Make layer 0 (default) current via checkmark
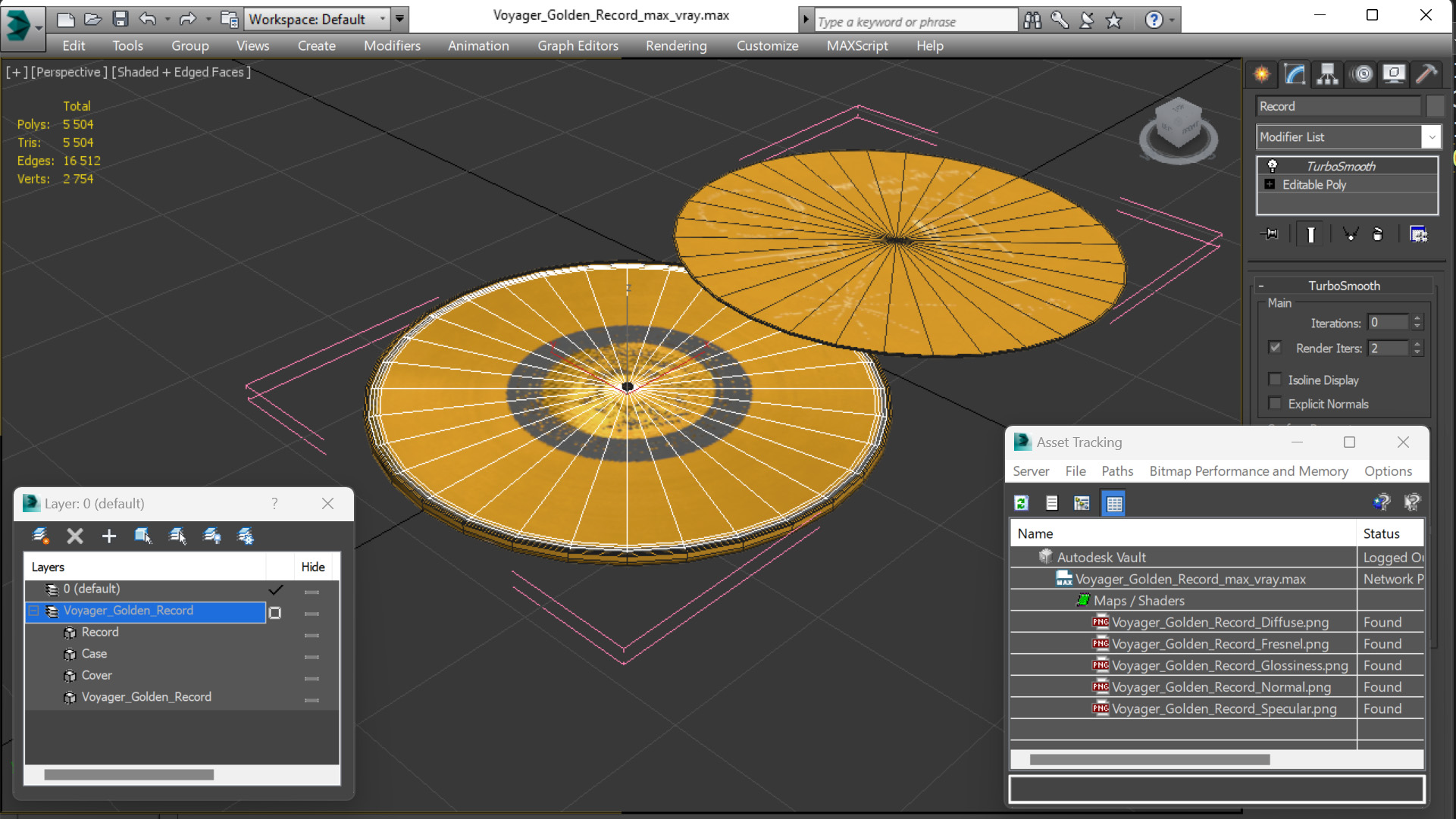The height and width of the screenshot is (819, 1456). [x=275, y=589]
